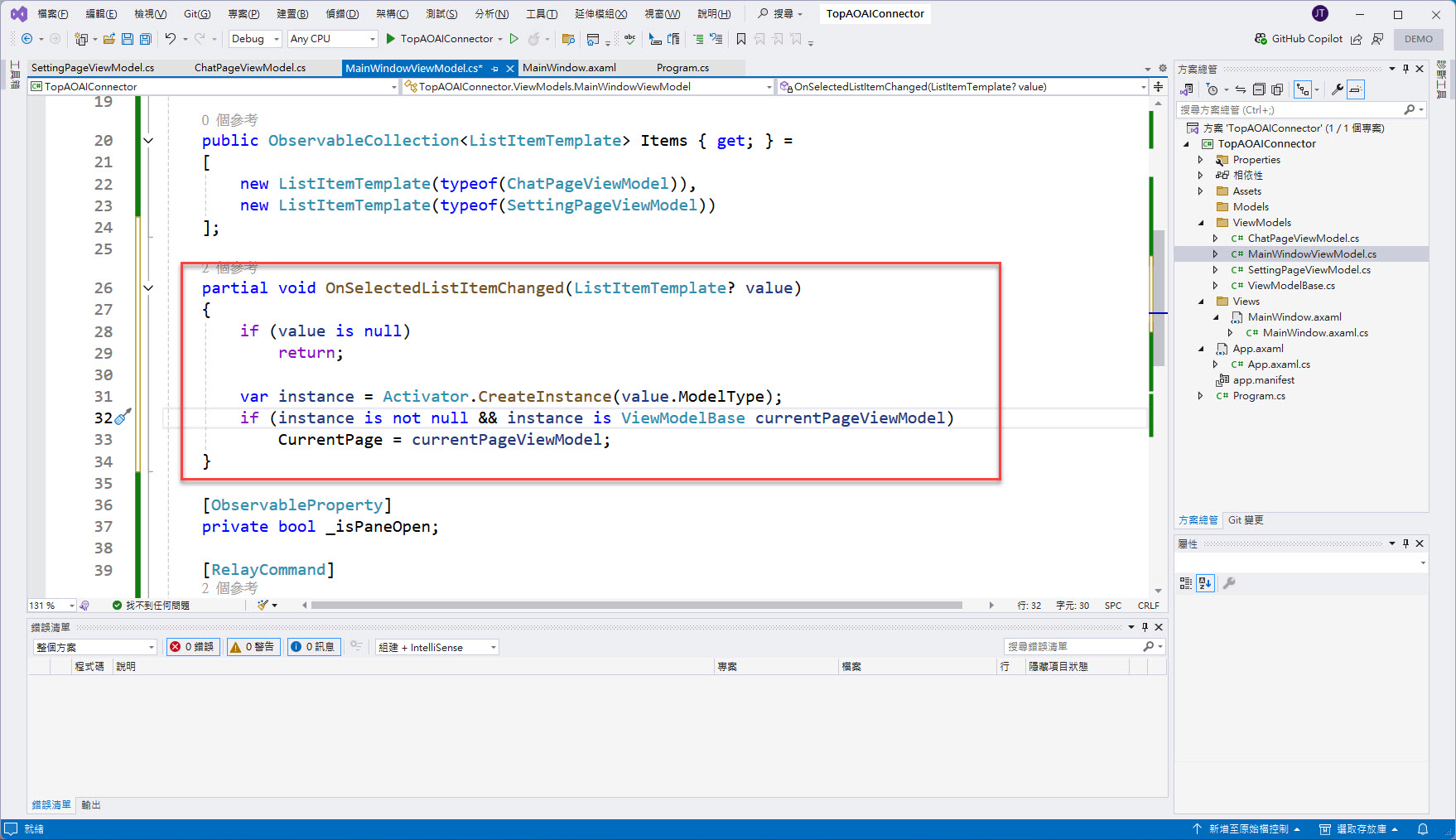Comment out the selected lines icon
Viewport: 1456px width, 840px height.
click(698, 39)
